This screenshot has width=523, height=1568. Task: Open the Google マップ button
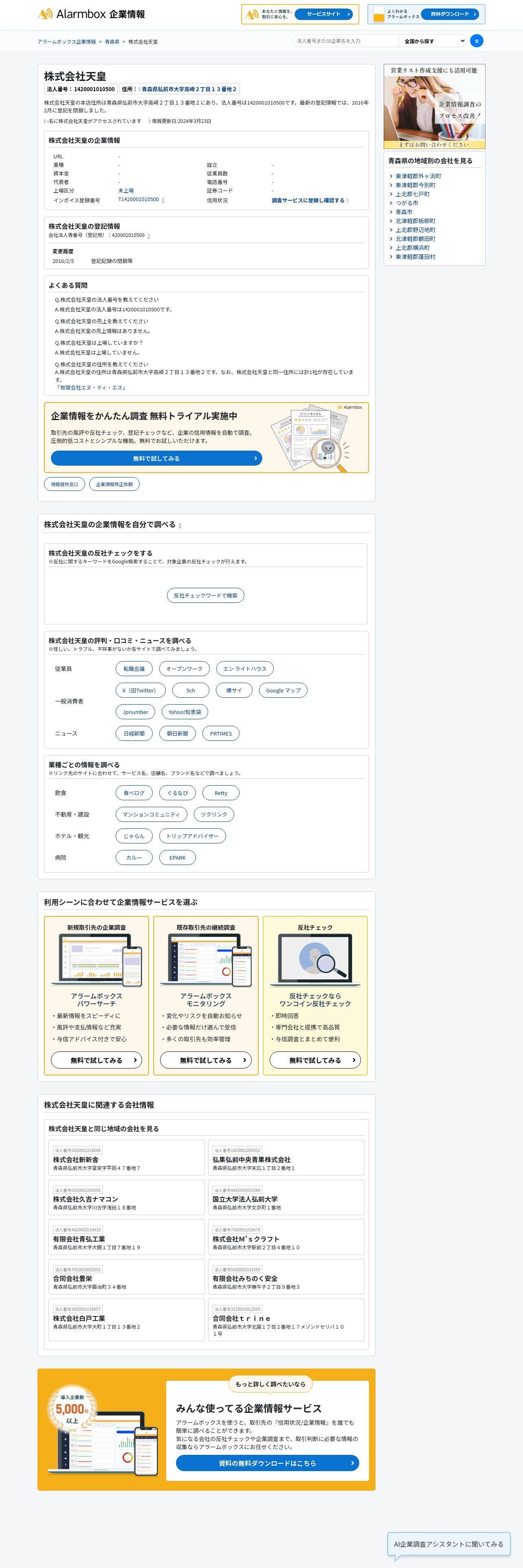tap(283, 690)
